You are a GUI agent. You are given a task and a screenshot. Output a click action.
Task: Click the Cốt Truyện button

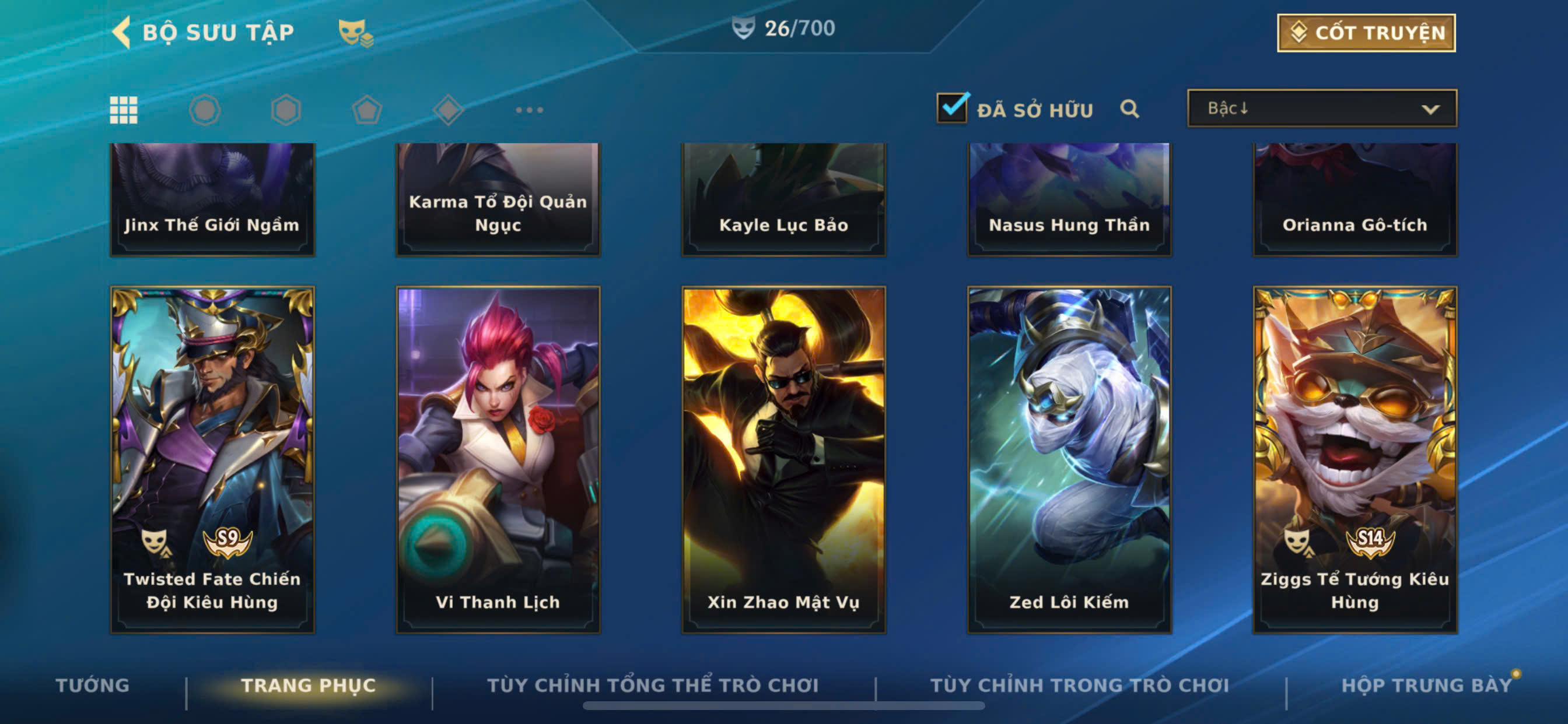[1367, 33]
